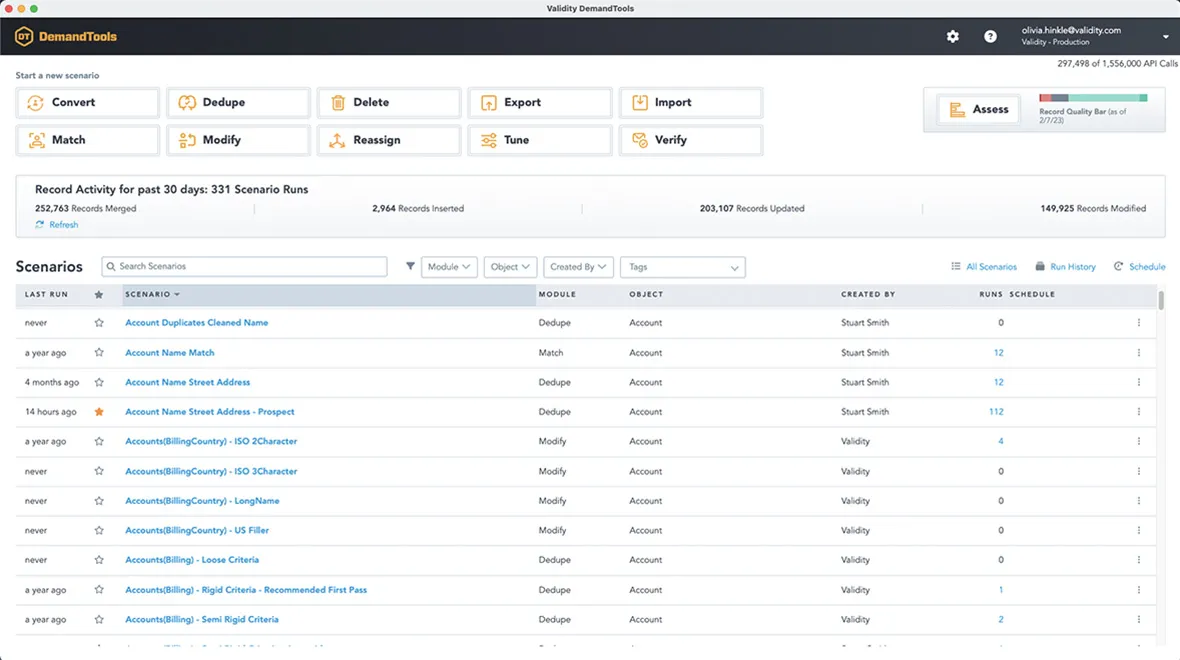Star the Accounts(Billing) - Loose Criteria scenario
The width and height of the screenshot is (1180, 660).
[99, 560]
